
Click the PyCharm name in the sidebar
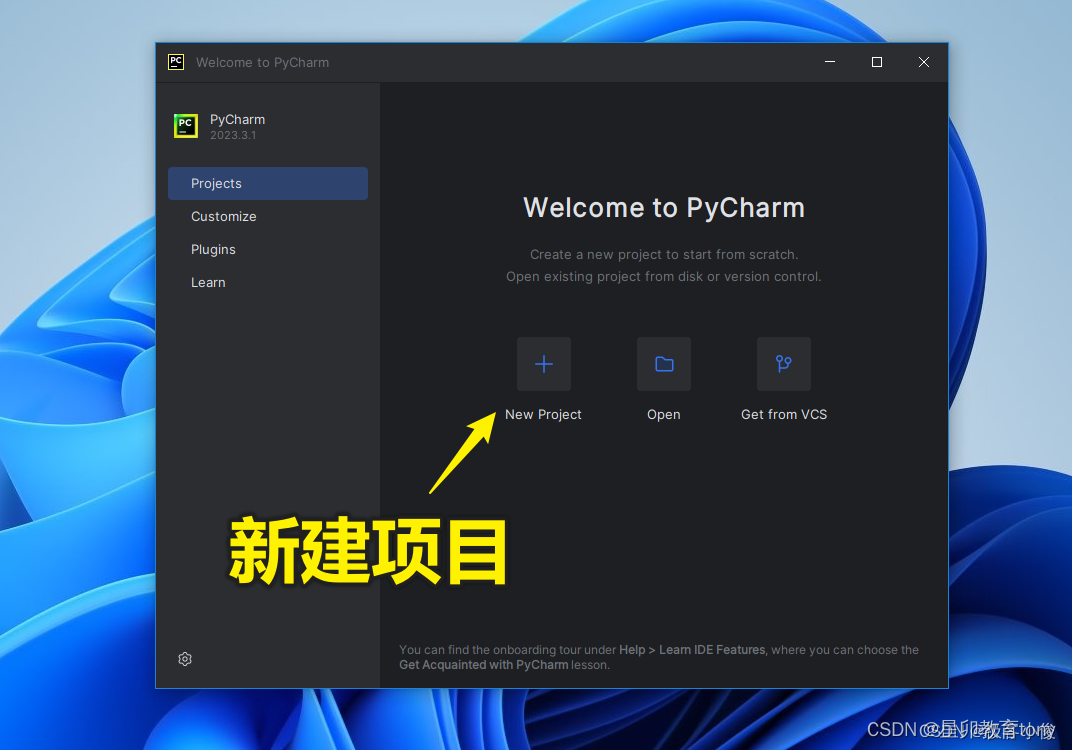pyautogui.click(x=237, y=119)
